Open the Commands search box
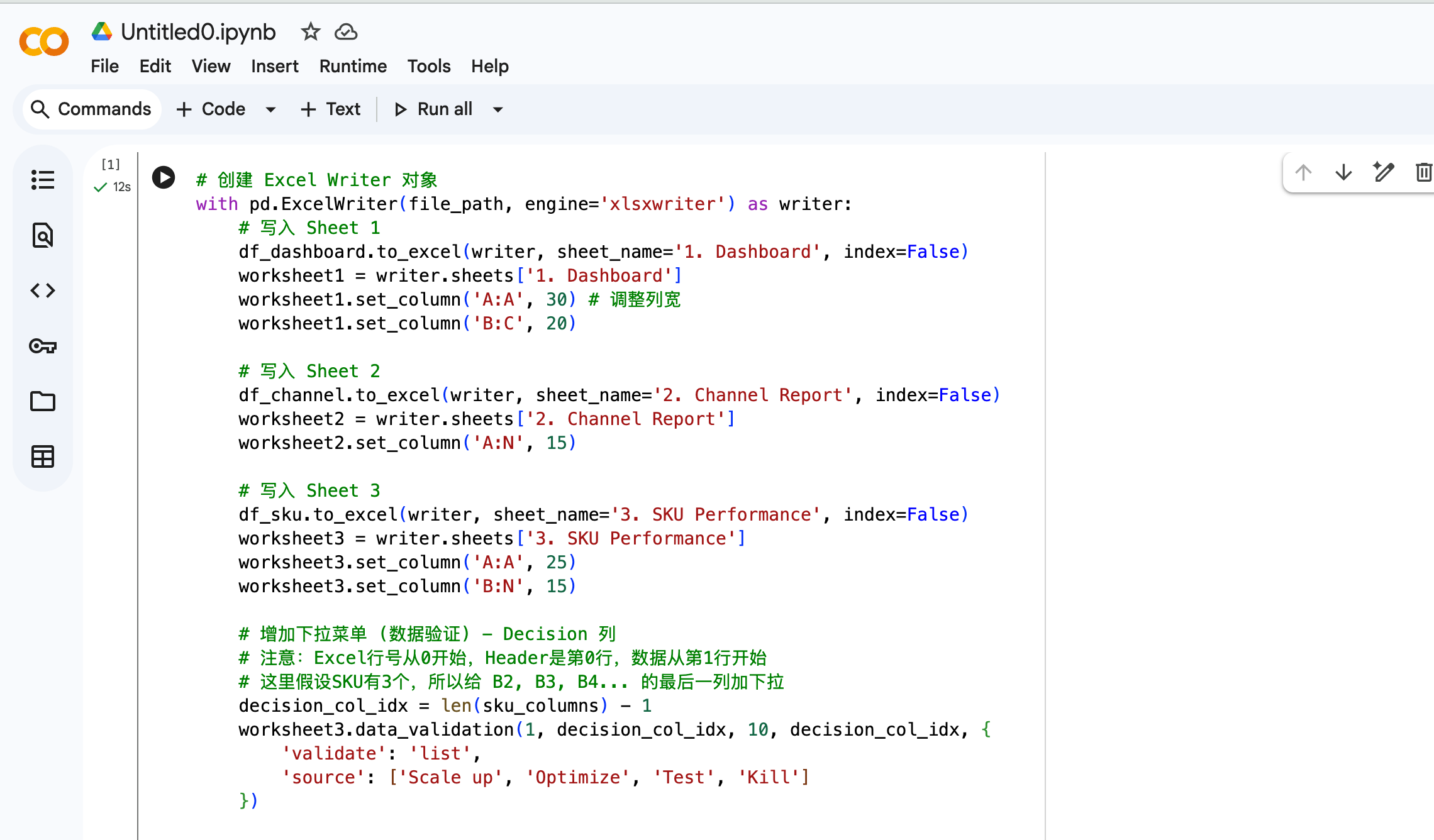The image size is (1434, 840). pyautogui.click(x=92, y=109)
